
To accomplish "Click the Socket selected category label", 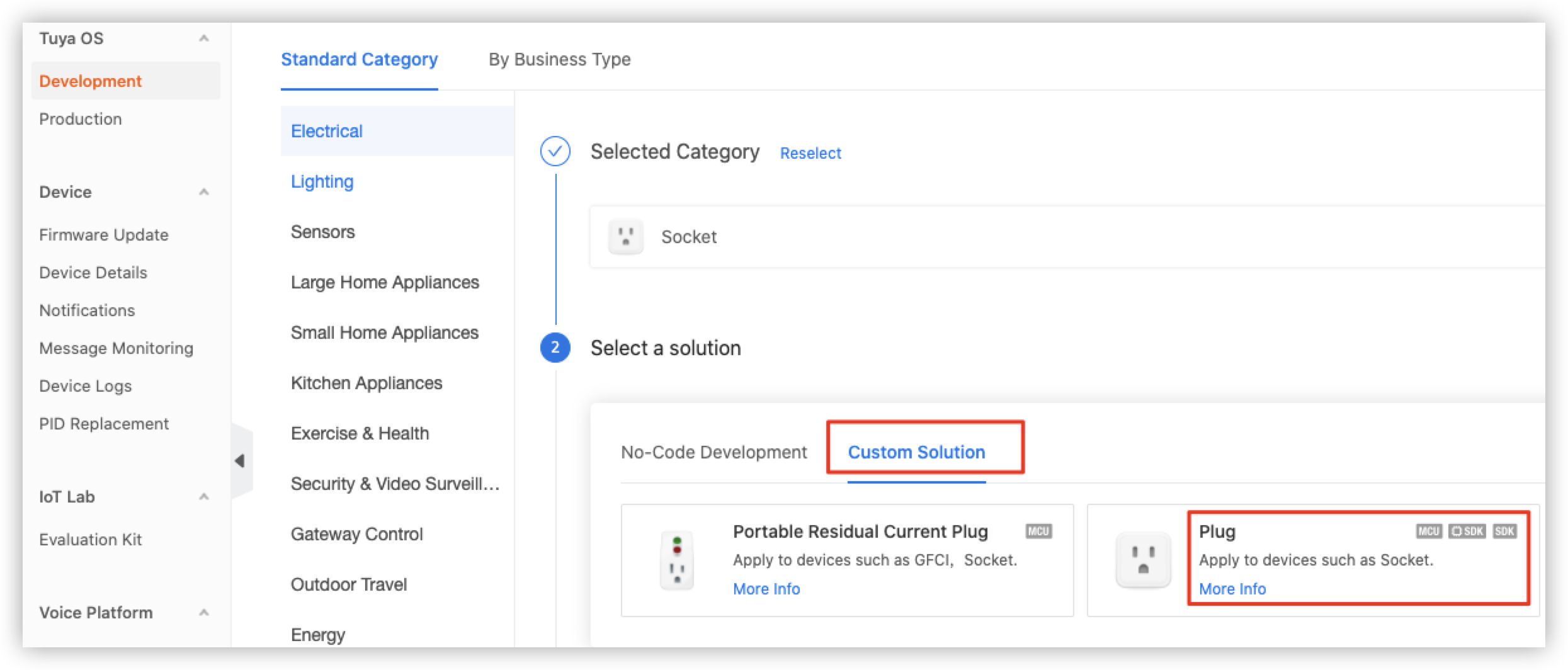I will pos(688,237).
